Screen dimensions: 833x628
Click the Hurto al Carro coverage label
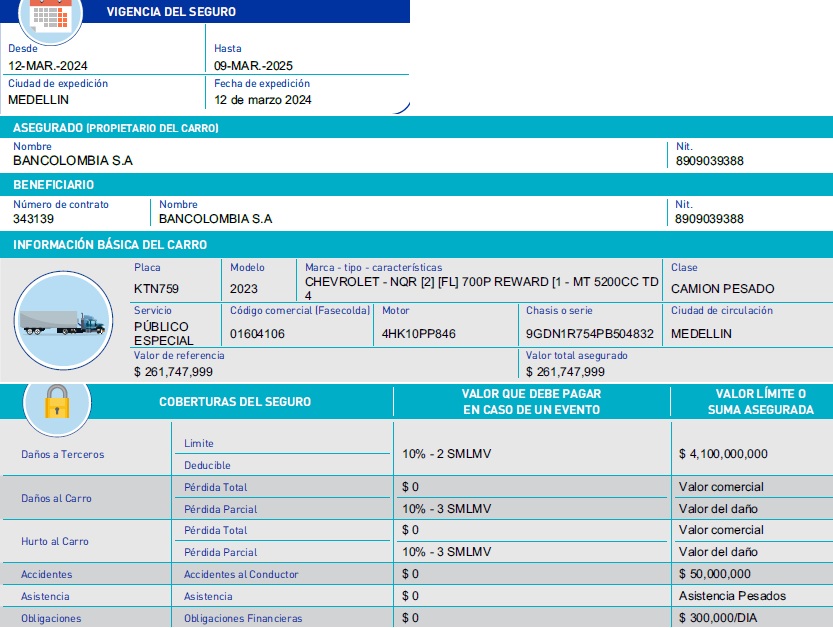coord(55,542)
